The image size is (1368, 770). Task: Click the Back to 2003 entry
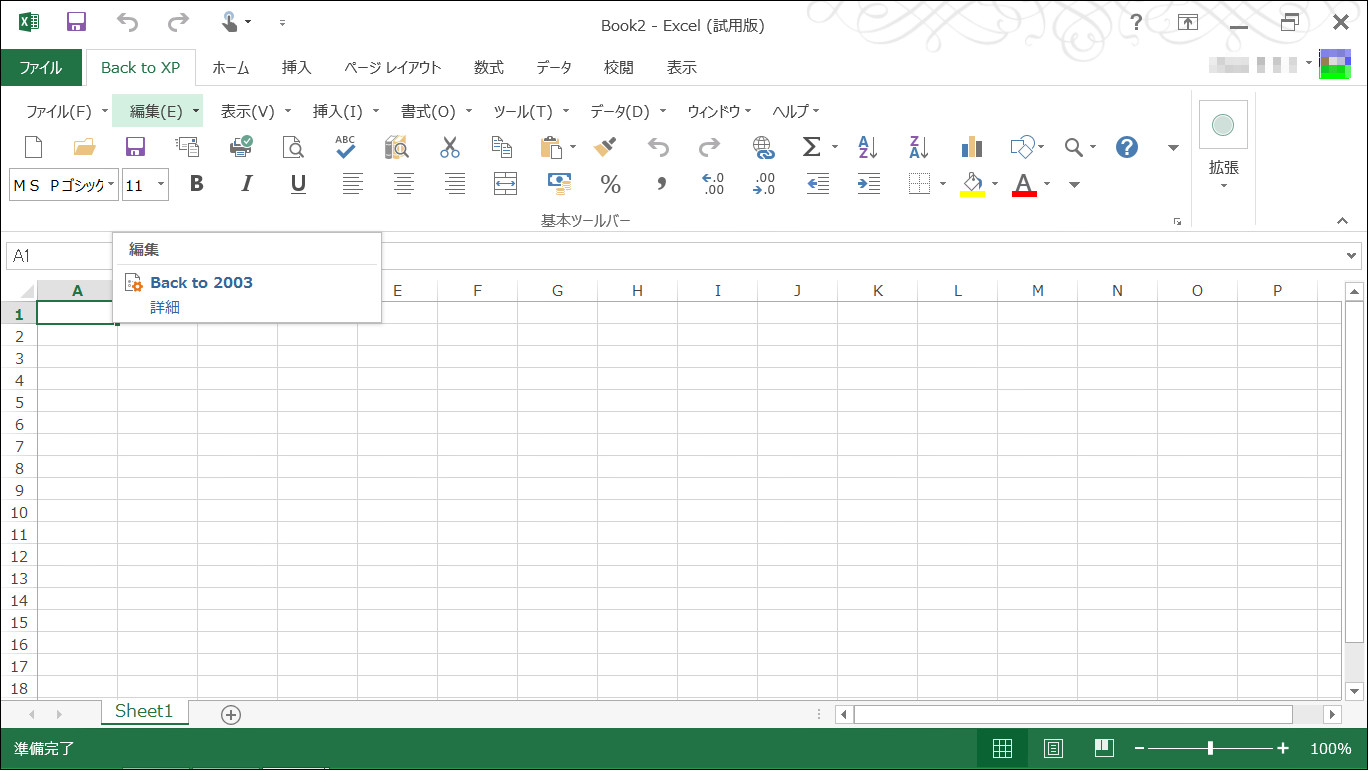click(200, 282)
